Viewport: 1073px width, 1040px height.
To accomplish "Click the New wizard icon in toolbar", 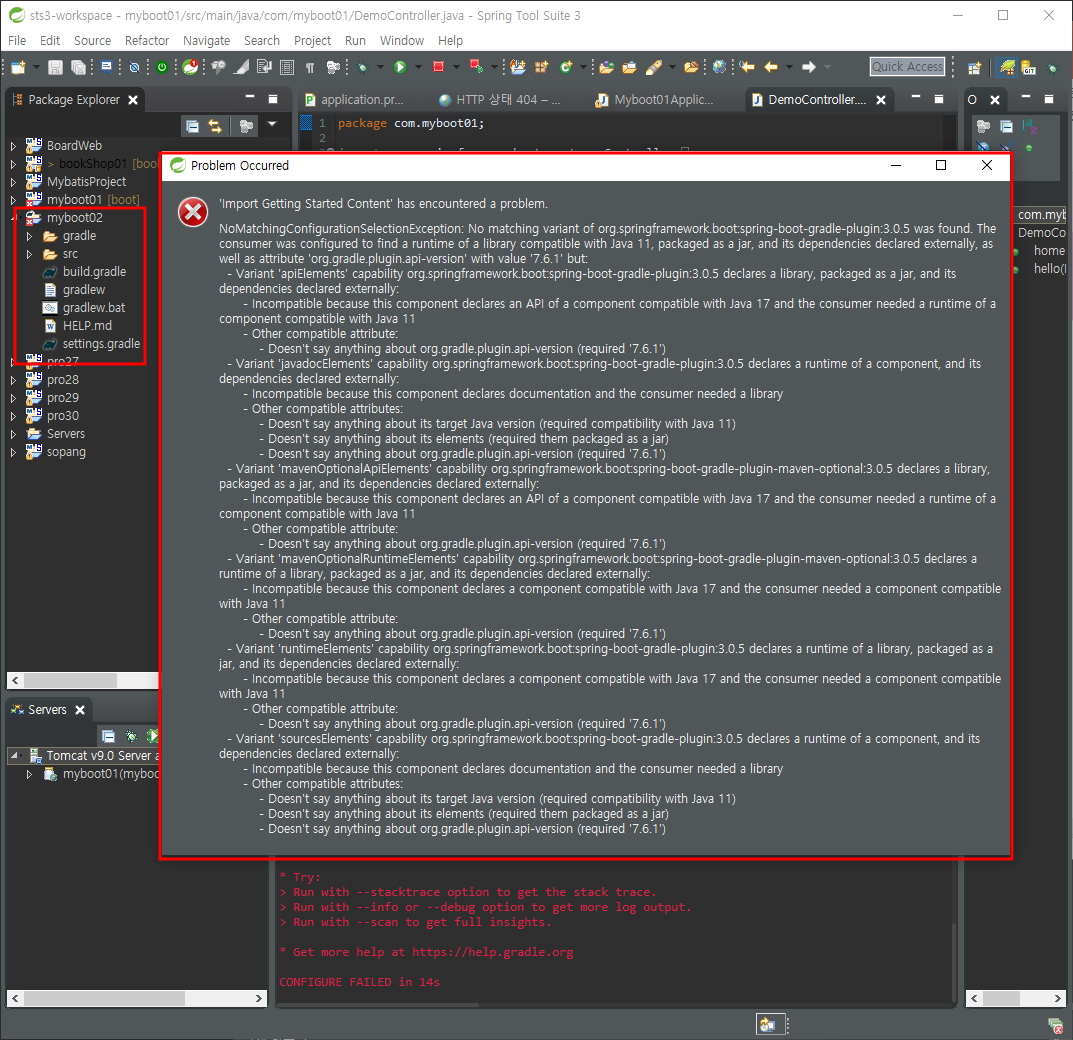I will (18, 67).
